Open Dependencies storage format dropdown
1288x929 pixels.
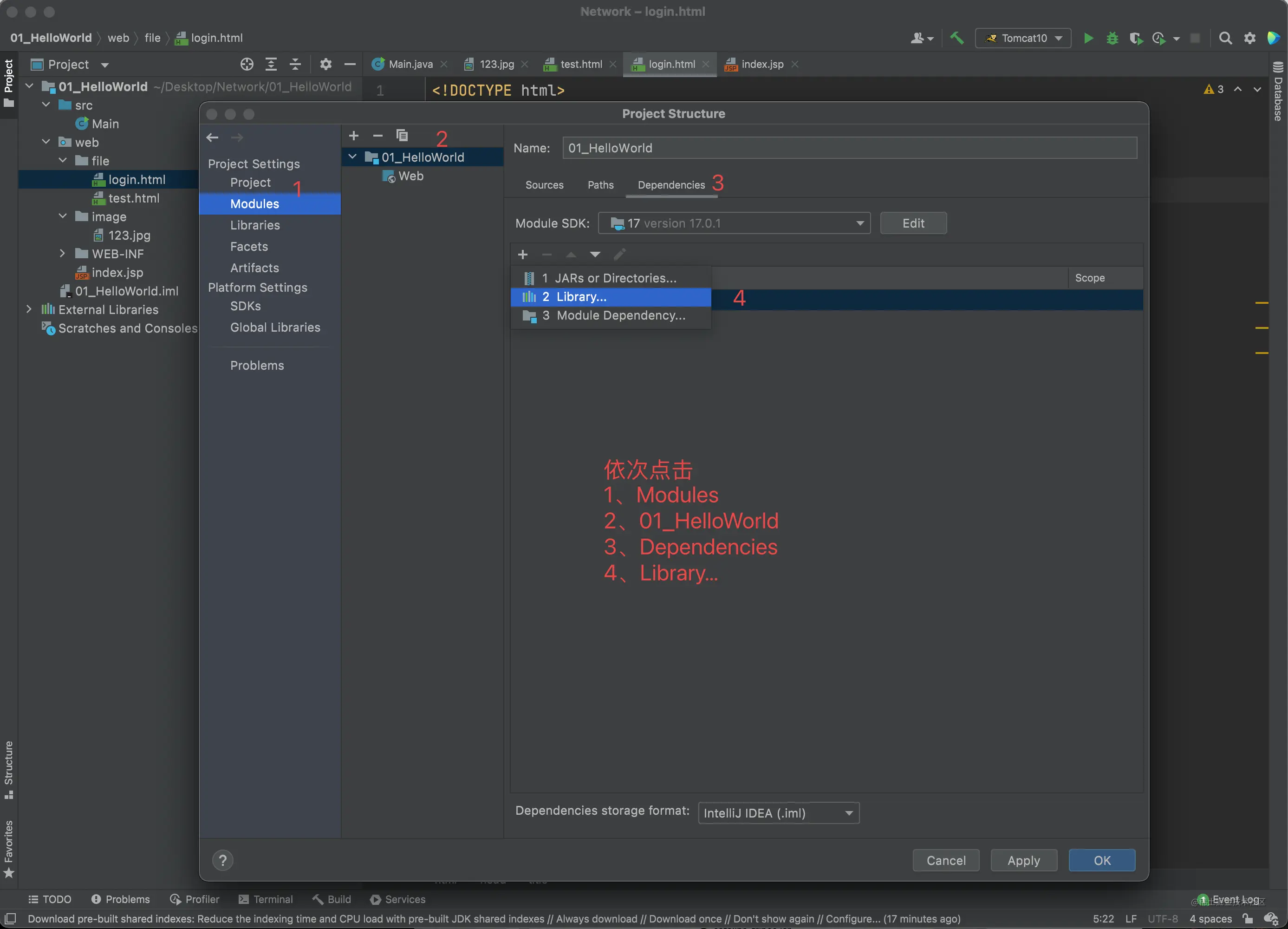pos(778,813)
